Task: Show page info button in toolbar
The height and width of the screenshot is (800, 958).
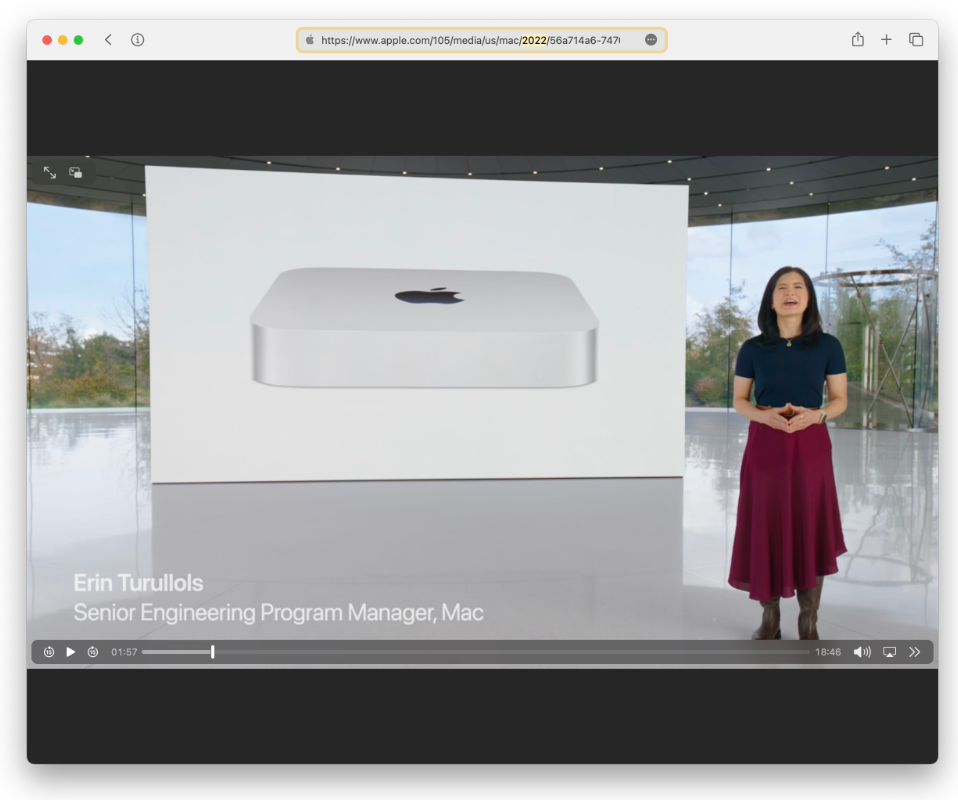Action: tap(138, 40)
